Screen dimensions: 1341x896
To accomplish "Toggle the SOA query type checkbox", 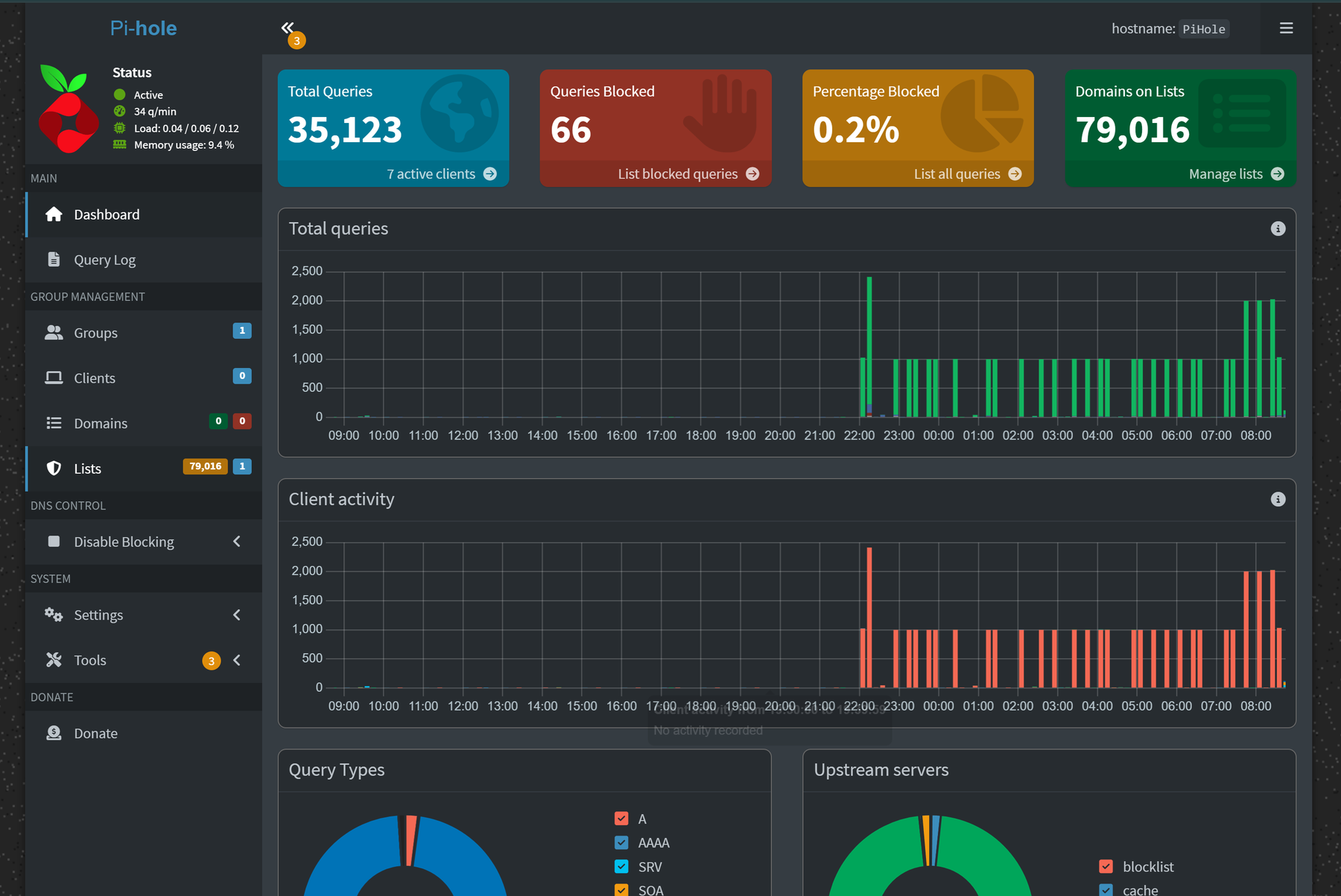I will click(621, 890).
